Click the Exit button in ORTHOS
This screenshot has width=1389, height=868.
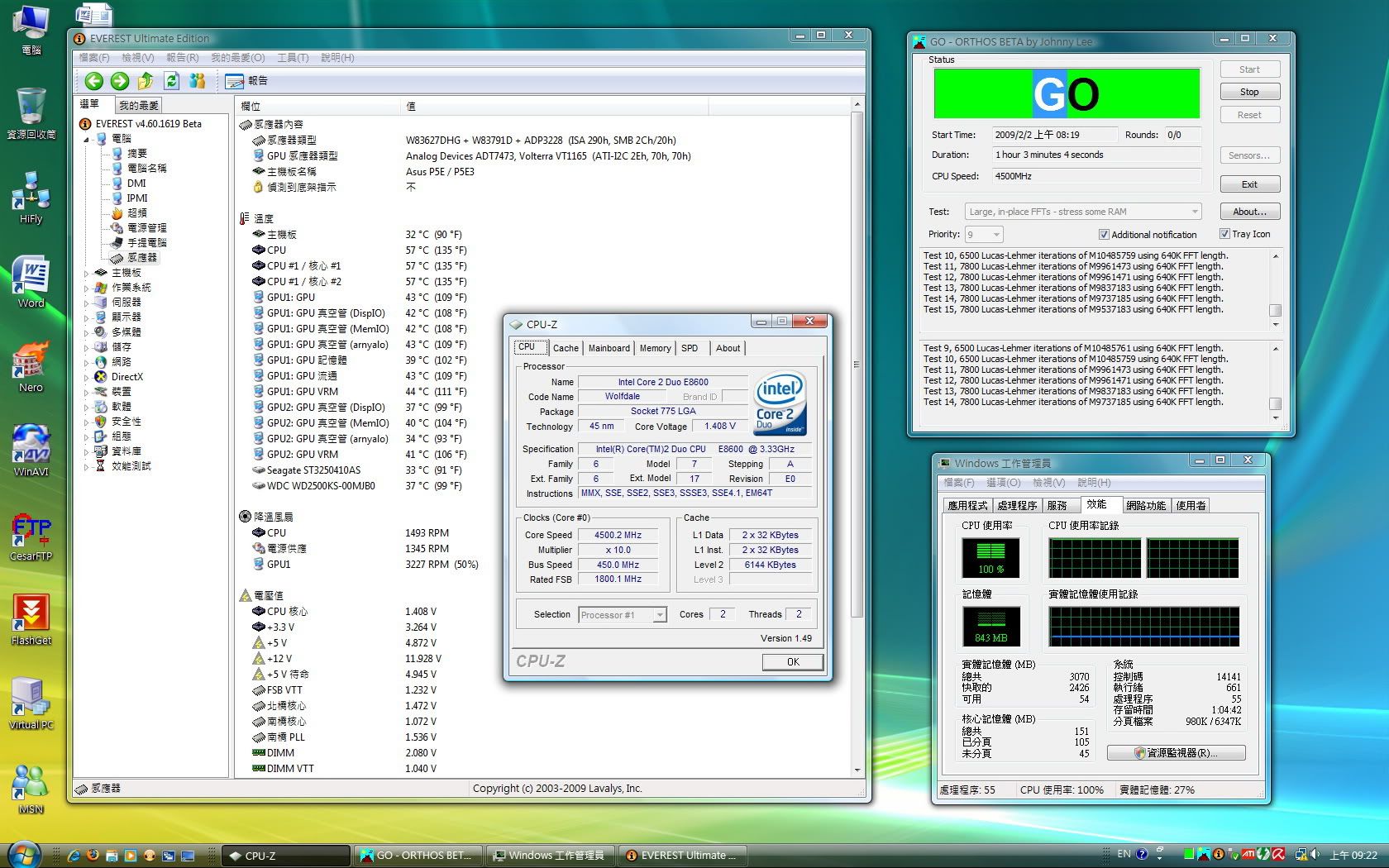pyautogui.click(x=1249, y=184)
